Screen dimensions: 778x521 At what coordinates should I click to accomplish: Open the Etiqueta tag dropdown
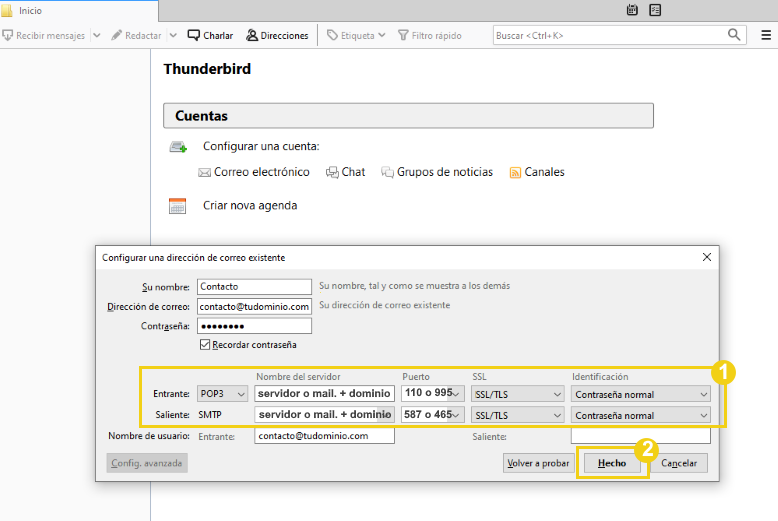[356, 36]
